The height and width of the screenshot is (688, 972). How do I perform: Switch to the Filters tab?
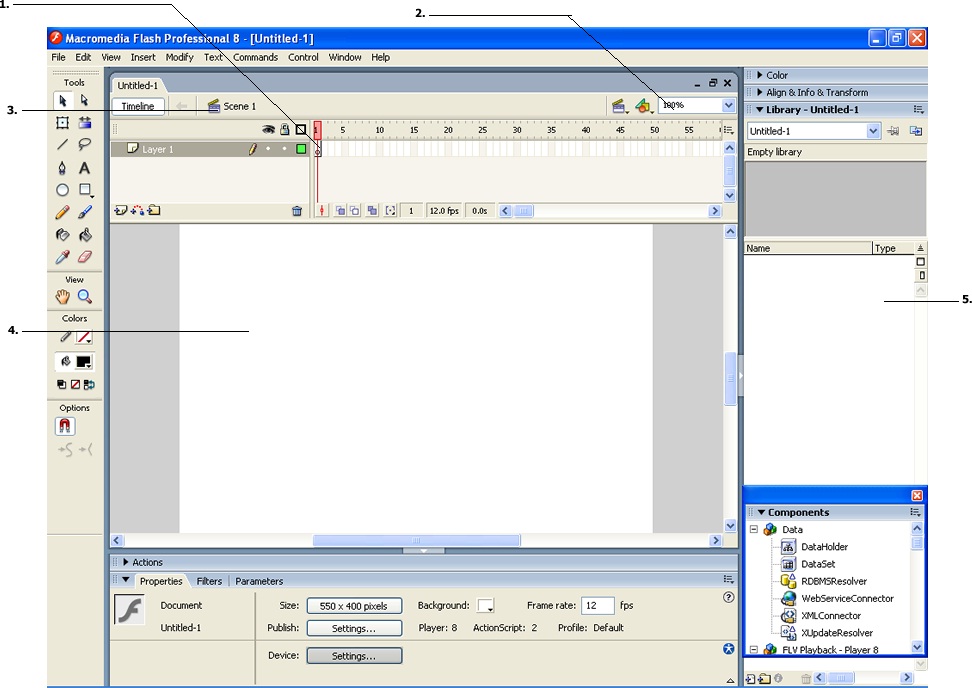[209, 581]
